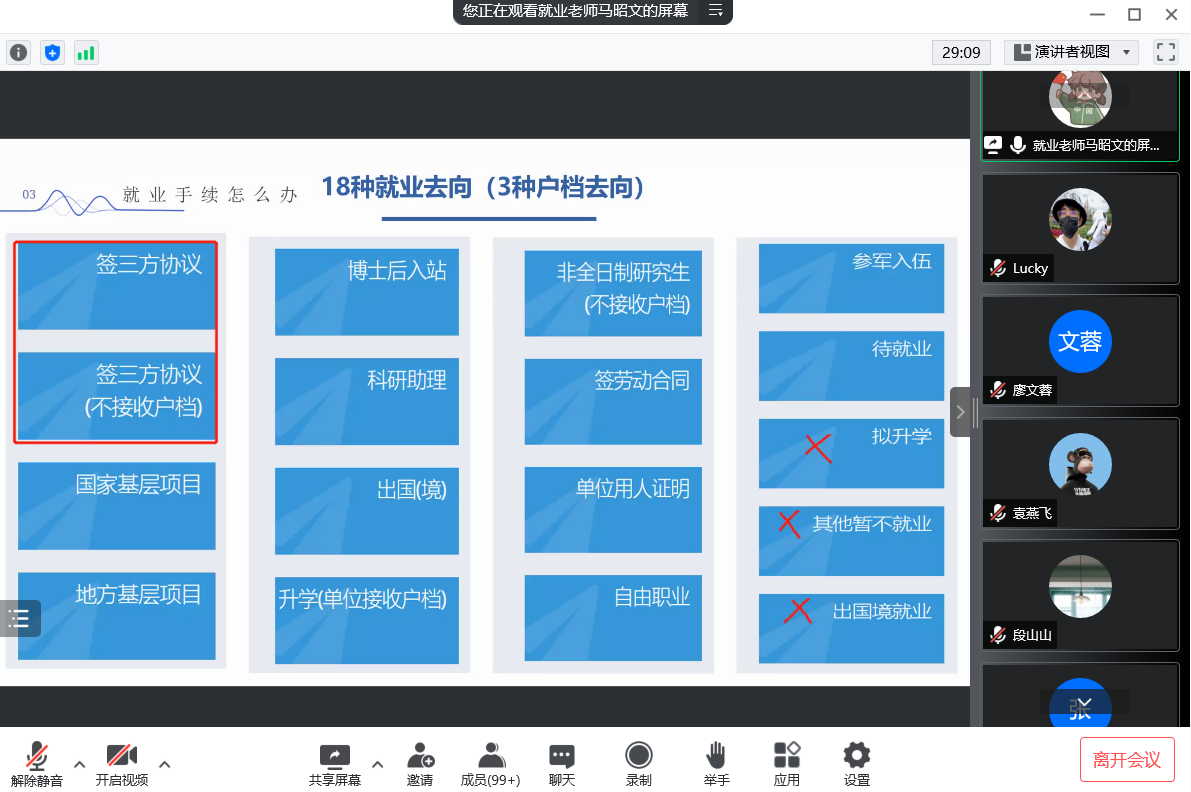Expand audio options arrow beside 解除静音
This screenshot has width=1191, height=792.
click(80, 764)
